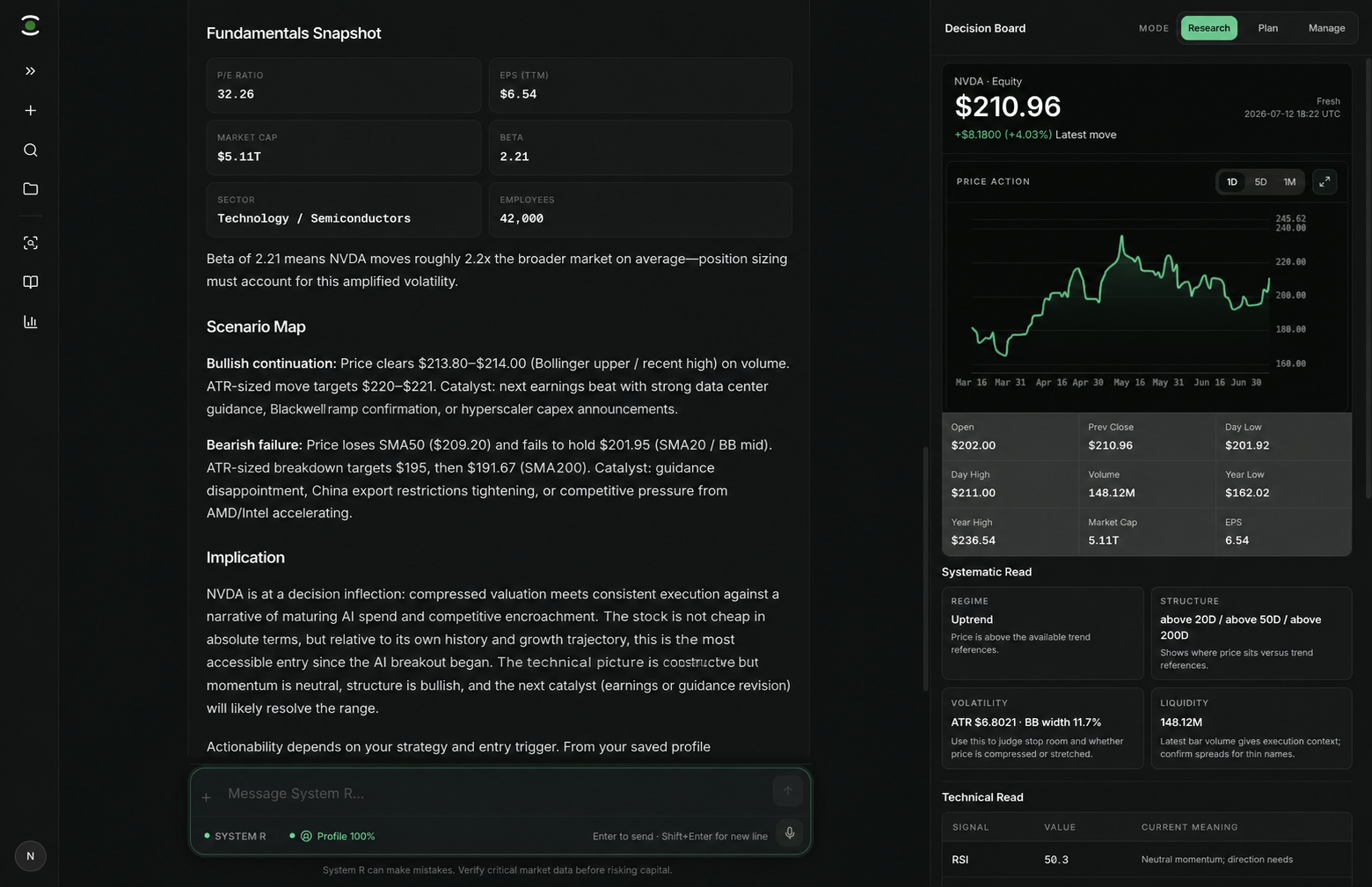Image resolution: width=1372 pixels, height=887 pixels.
Task: Open the Profile 100% indicator
Action: point(332,837)
